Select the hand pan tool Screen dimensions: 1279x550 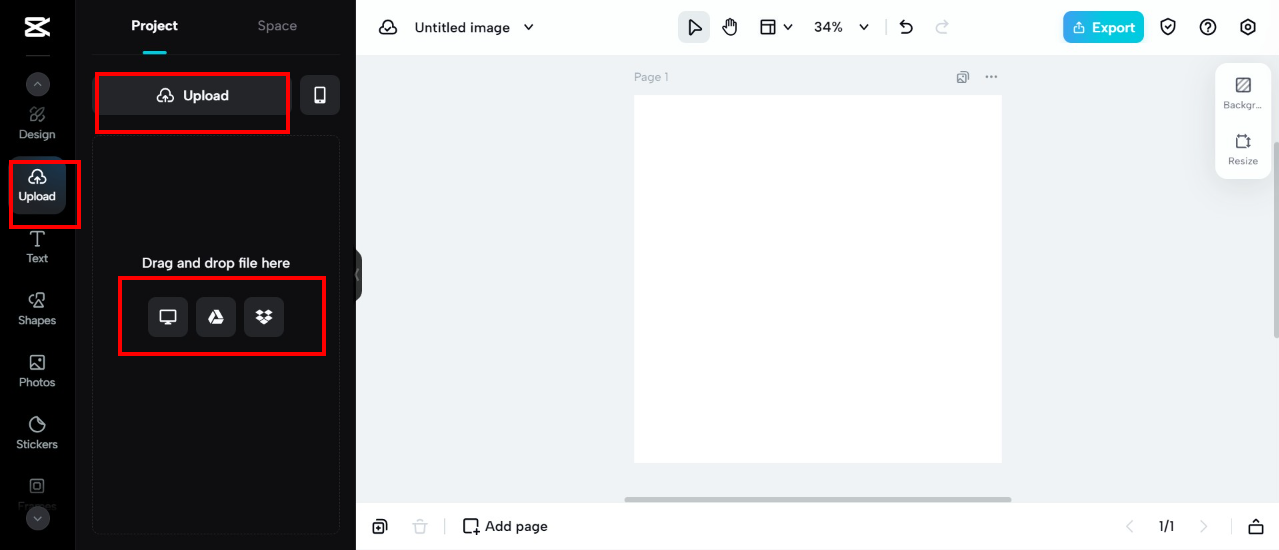(730, 27)
